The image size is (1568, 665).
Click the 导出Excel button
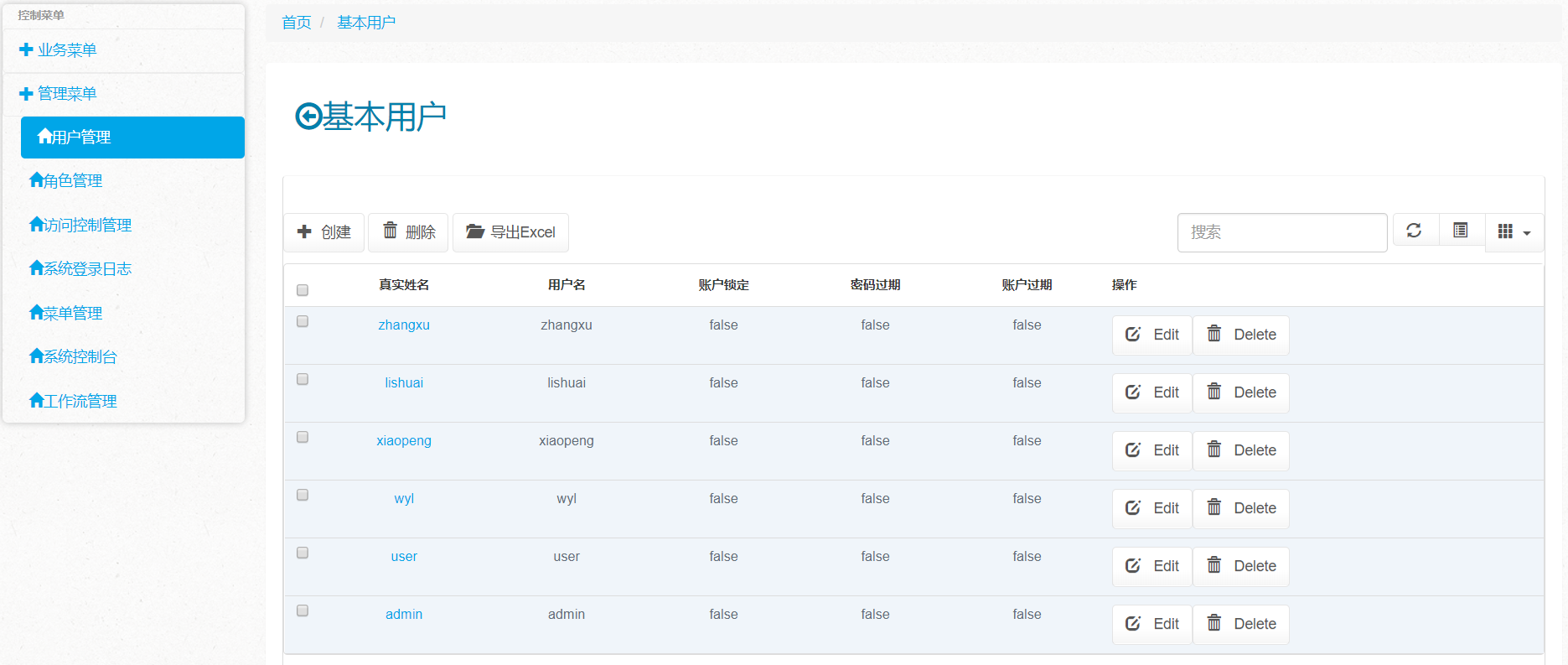click(511, 232)
